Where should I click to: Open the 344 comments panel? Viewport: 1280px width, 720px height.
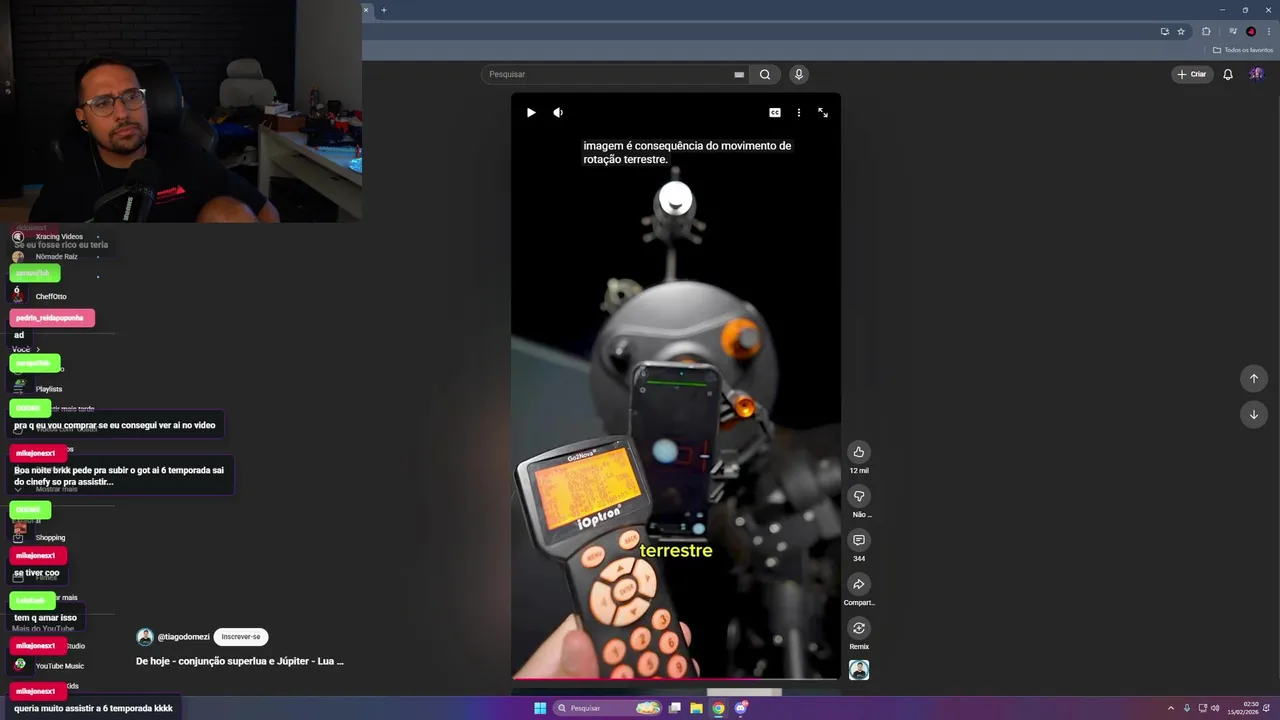(x=859, y=540)
